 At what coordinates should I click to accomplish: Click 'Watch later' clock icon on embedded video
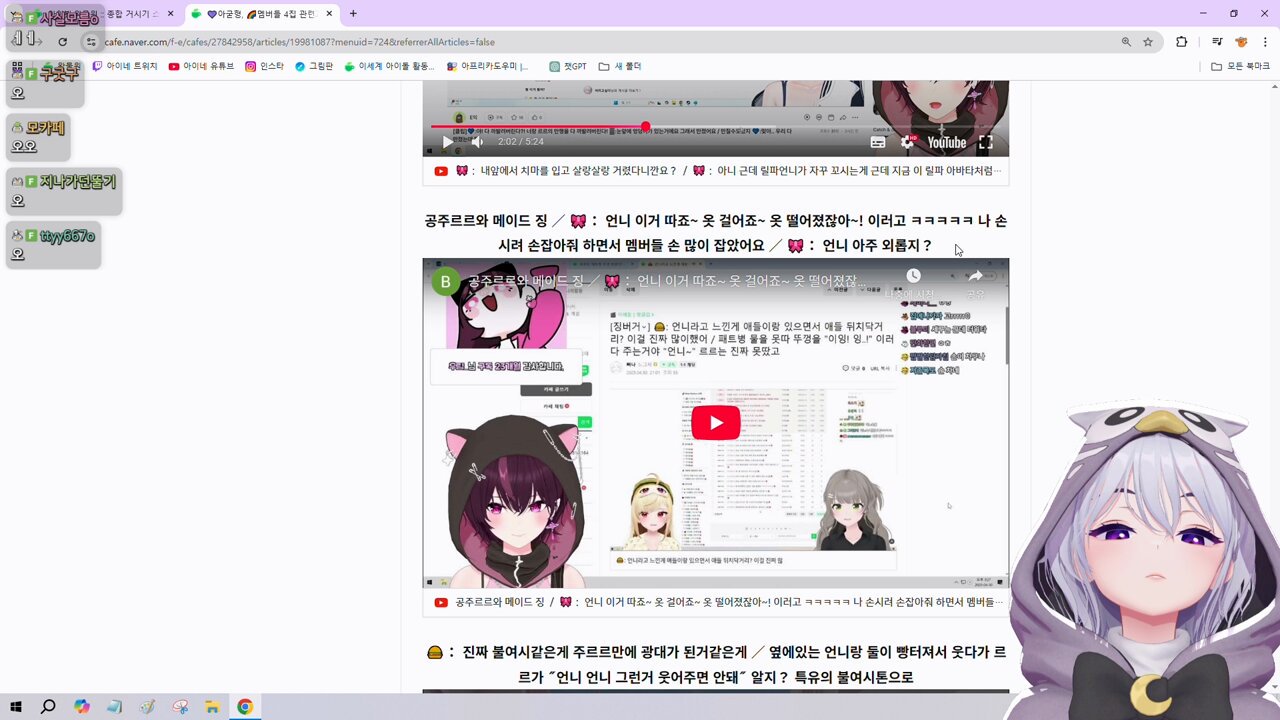(x=913, y=277)
